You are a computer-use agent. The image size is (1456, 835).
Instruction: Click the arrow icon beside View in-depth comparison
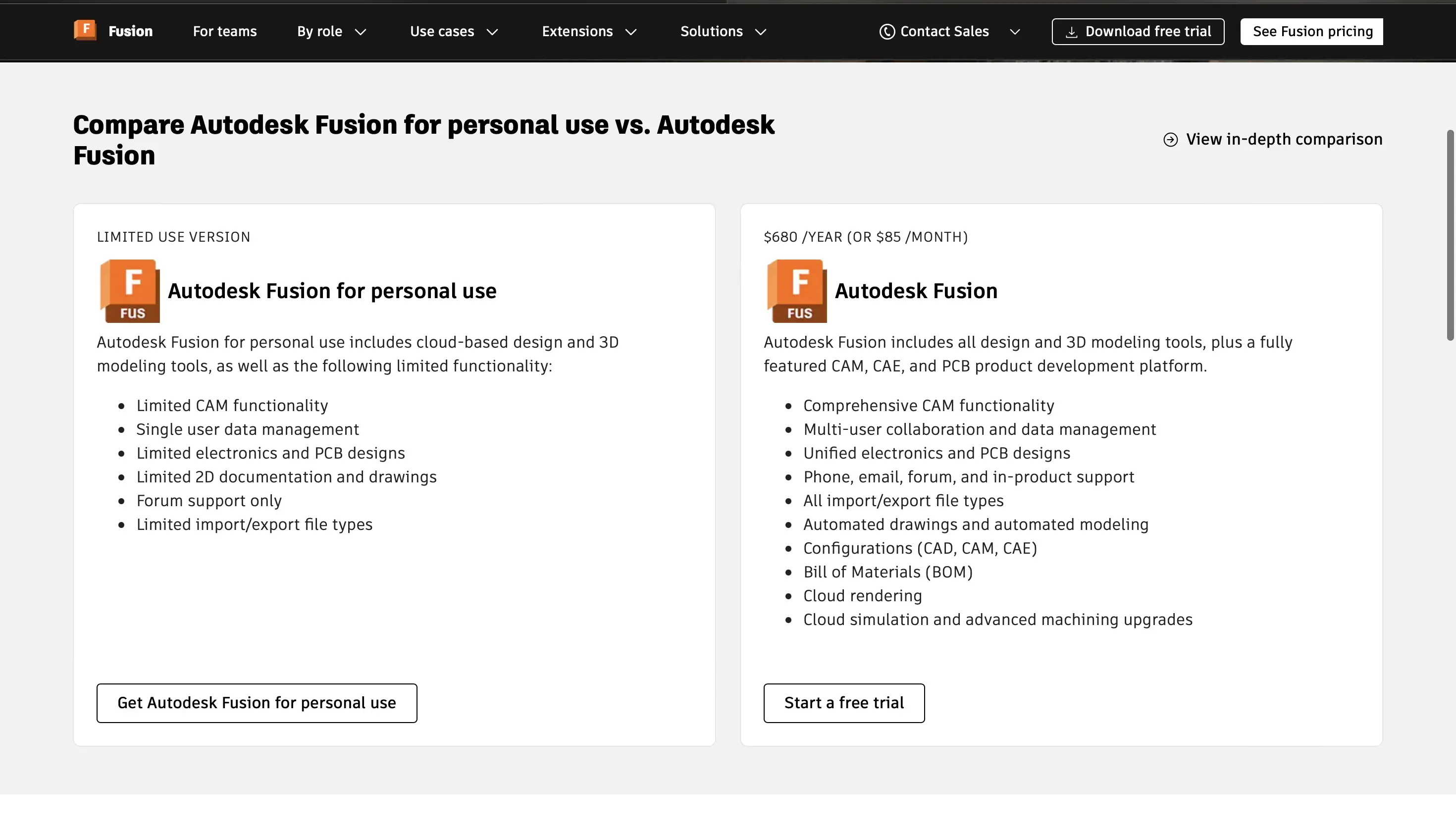[1170, 139]
